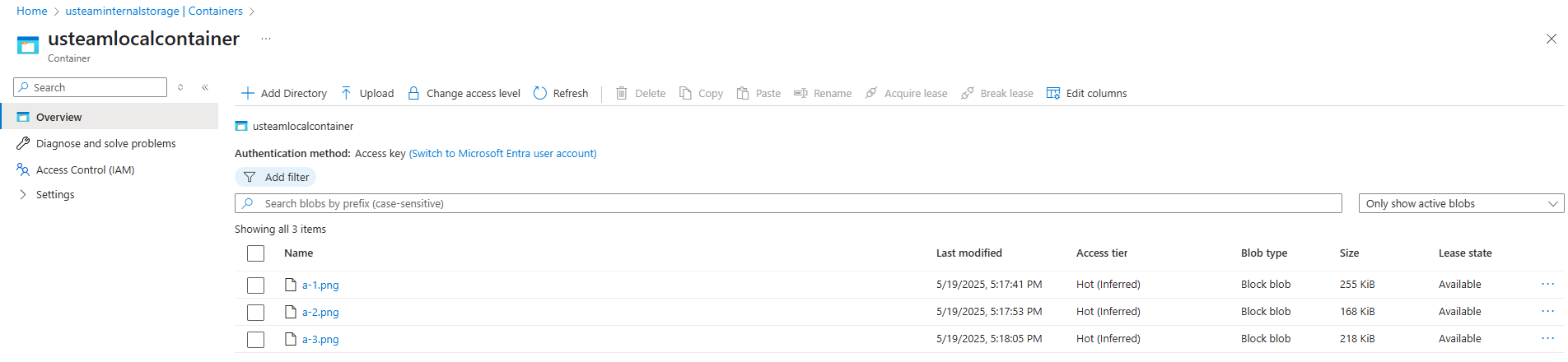Click the Refresh circular arrow icon
This screenshot has width=1568, height=362.
point(540,93)
